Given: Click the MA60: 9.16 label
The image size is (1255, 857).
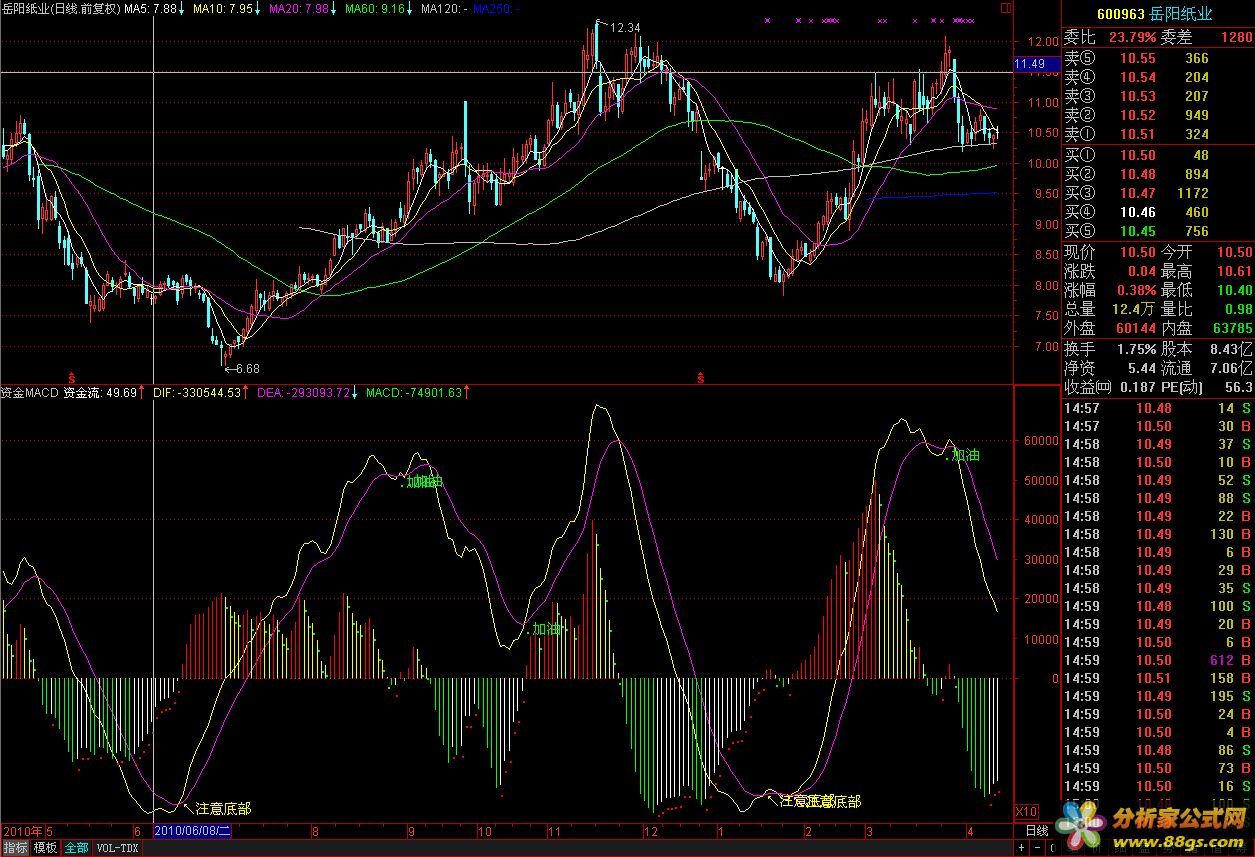Looking at the screenshot, I should point(374,9).
